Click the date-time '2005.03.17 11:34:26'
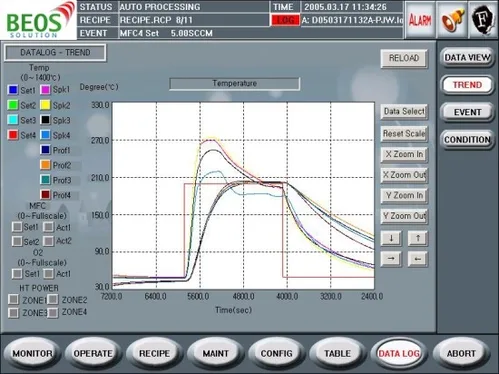This screenshot has width=499, height=374. (345, 7)
